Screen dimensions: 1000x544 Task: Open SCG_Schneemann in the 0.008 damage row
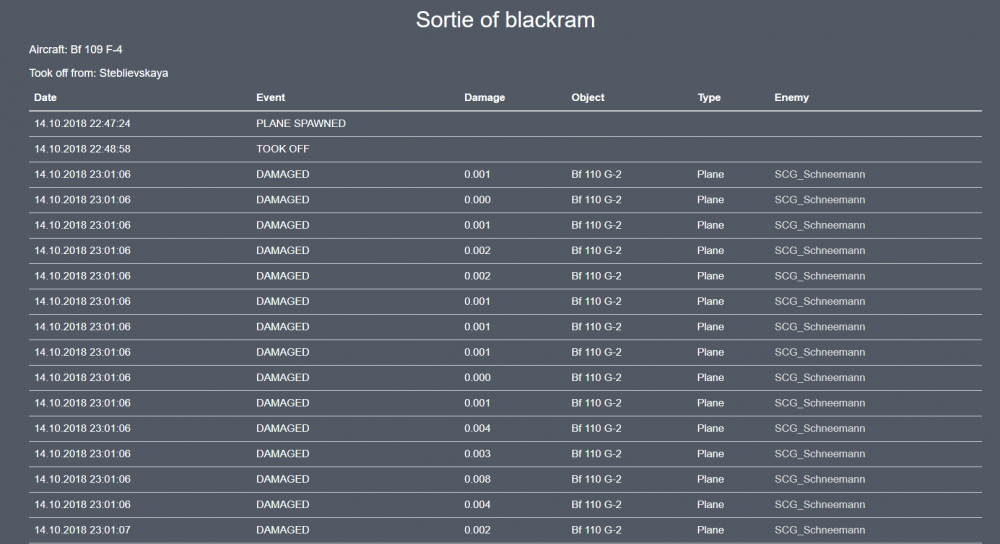coord(819,479)
